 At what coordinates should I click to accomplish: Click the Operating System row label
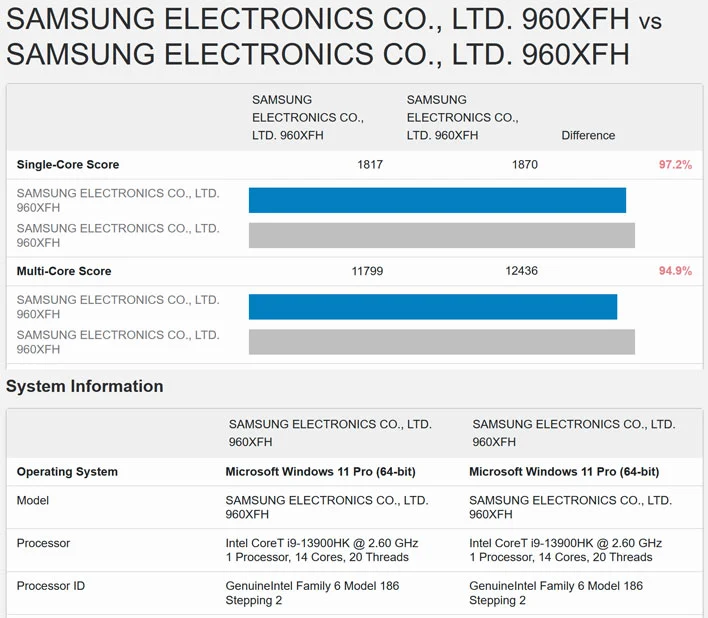coord(67,472)
